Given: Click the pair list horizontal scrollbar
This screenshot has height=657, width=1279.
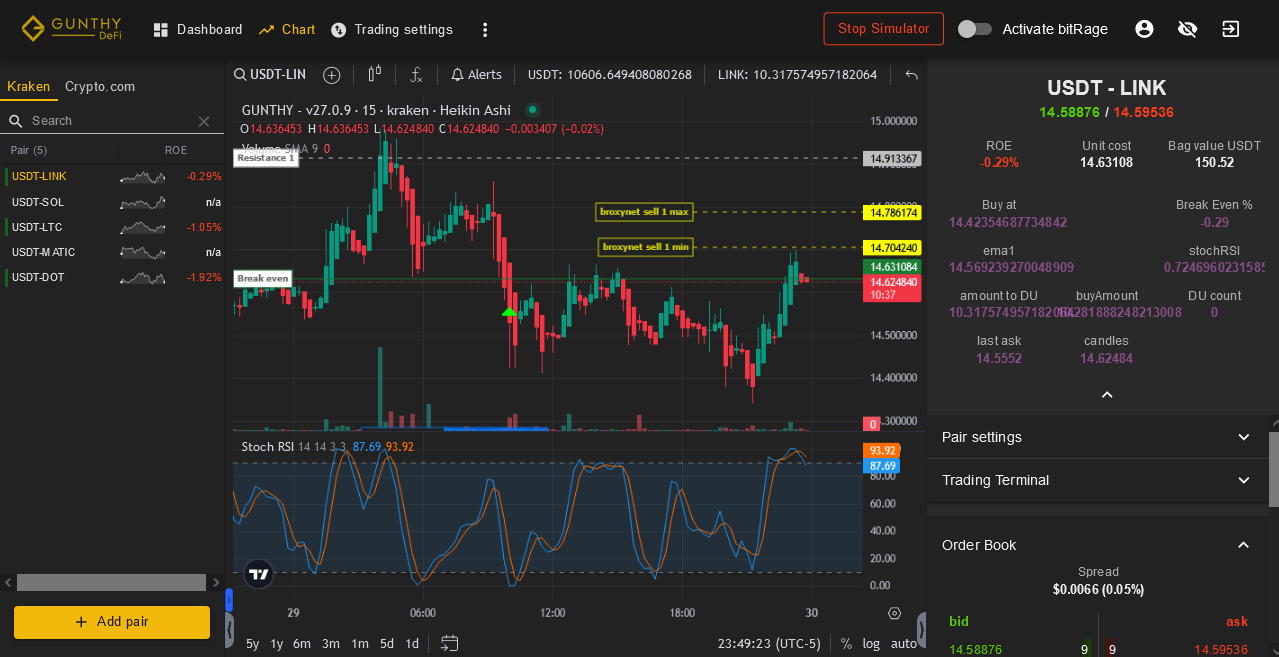Looking at the screenshot, I should click(112, 582).
